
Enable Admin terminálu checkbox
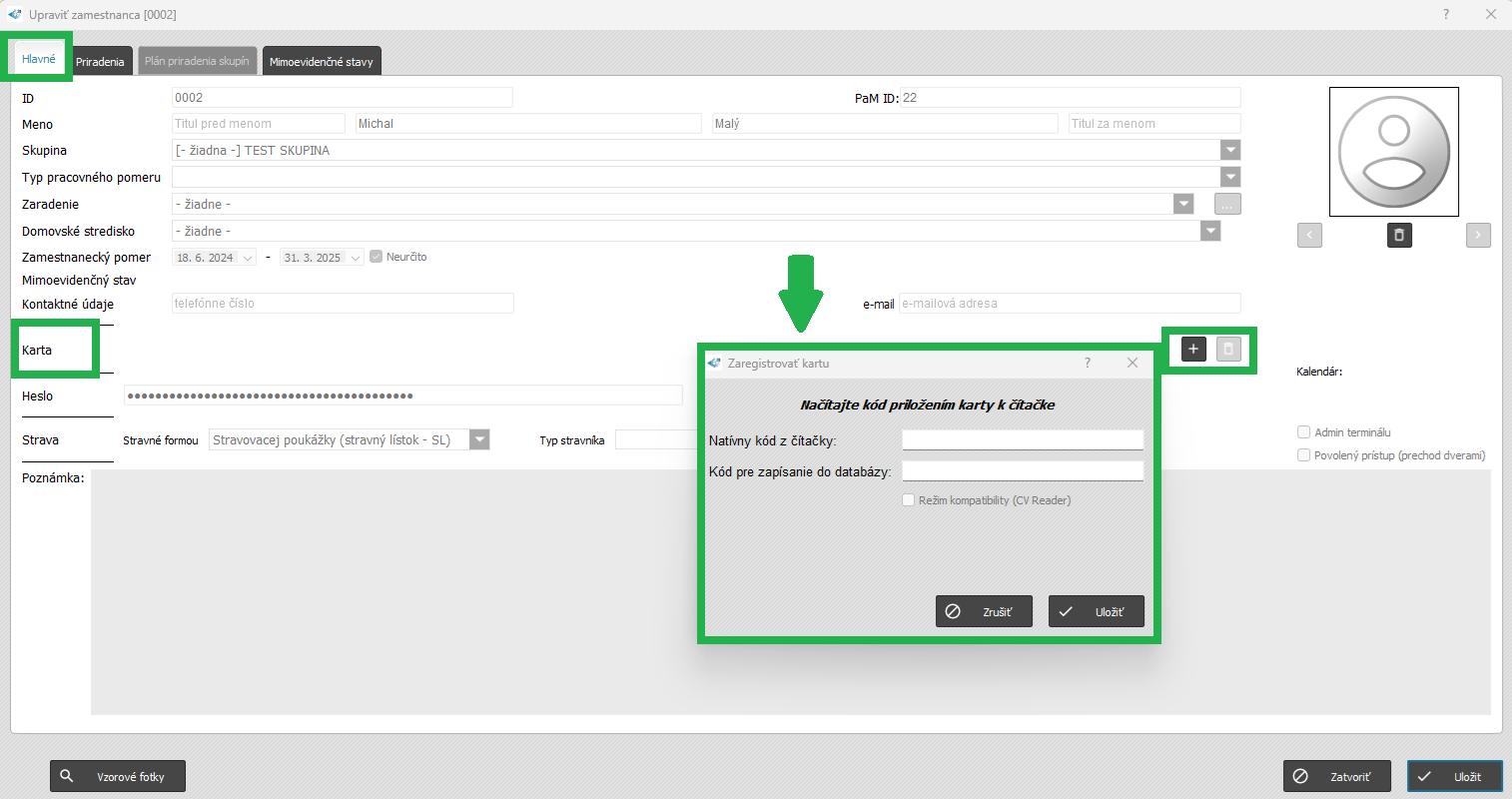pyautogui.click(x=1303, y=432)
